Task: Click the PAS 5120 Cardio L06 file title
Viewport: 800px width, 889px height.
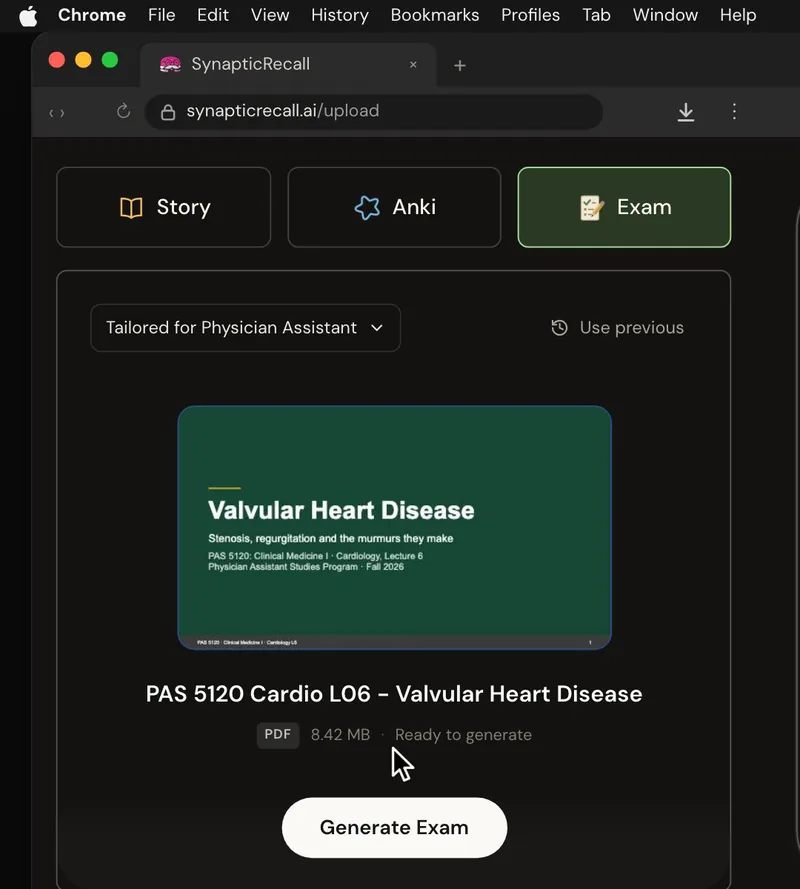Action: 394,694
